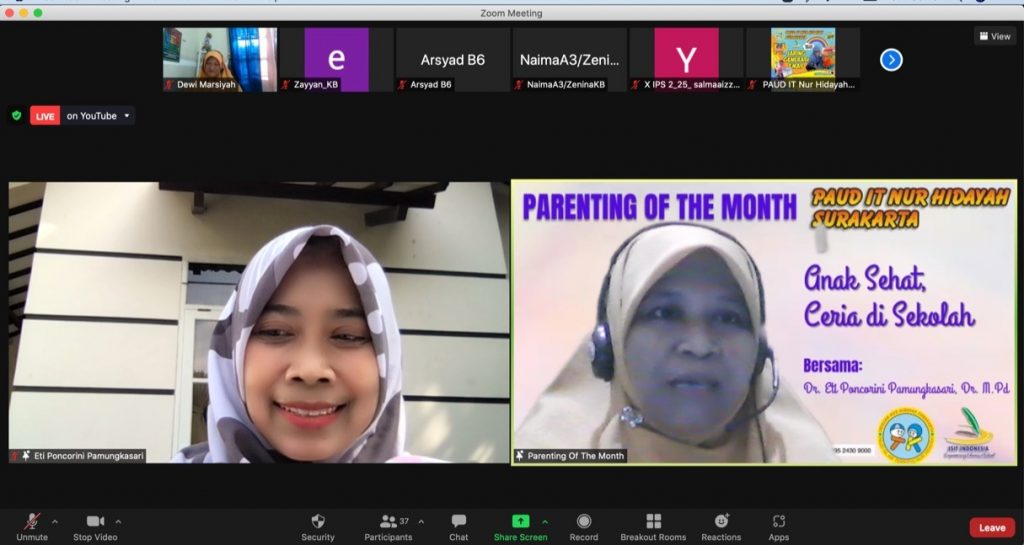Click the muted mic icon on NaimaA3/ZeninaKB
The width and height of the screenshot is (1024, 545).
[519, 85]
